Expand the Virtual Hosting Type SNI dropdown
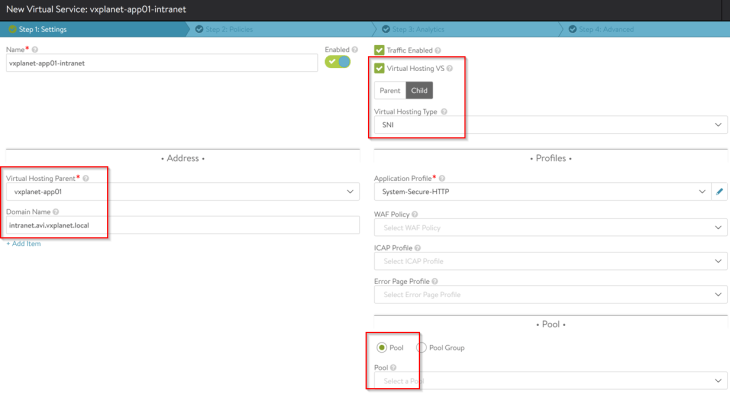 550,125
